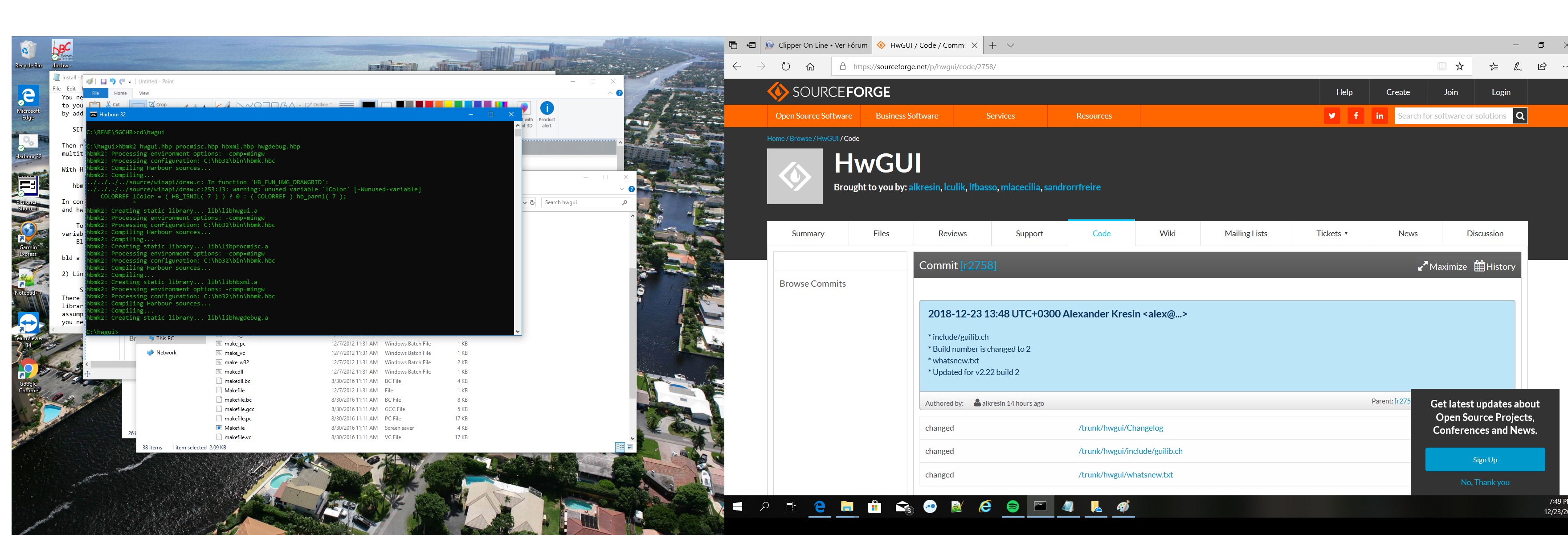Click the Spotify icon in the taskbar
Image resolution: width=1568 pixels, height=535 pixels.
(1013, 506)
